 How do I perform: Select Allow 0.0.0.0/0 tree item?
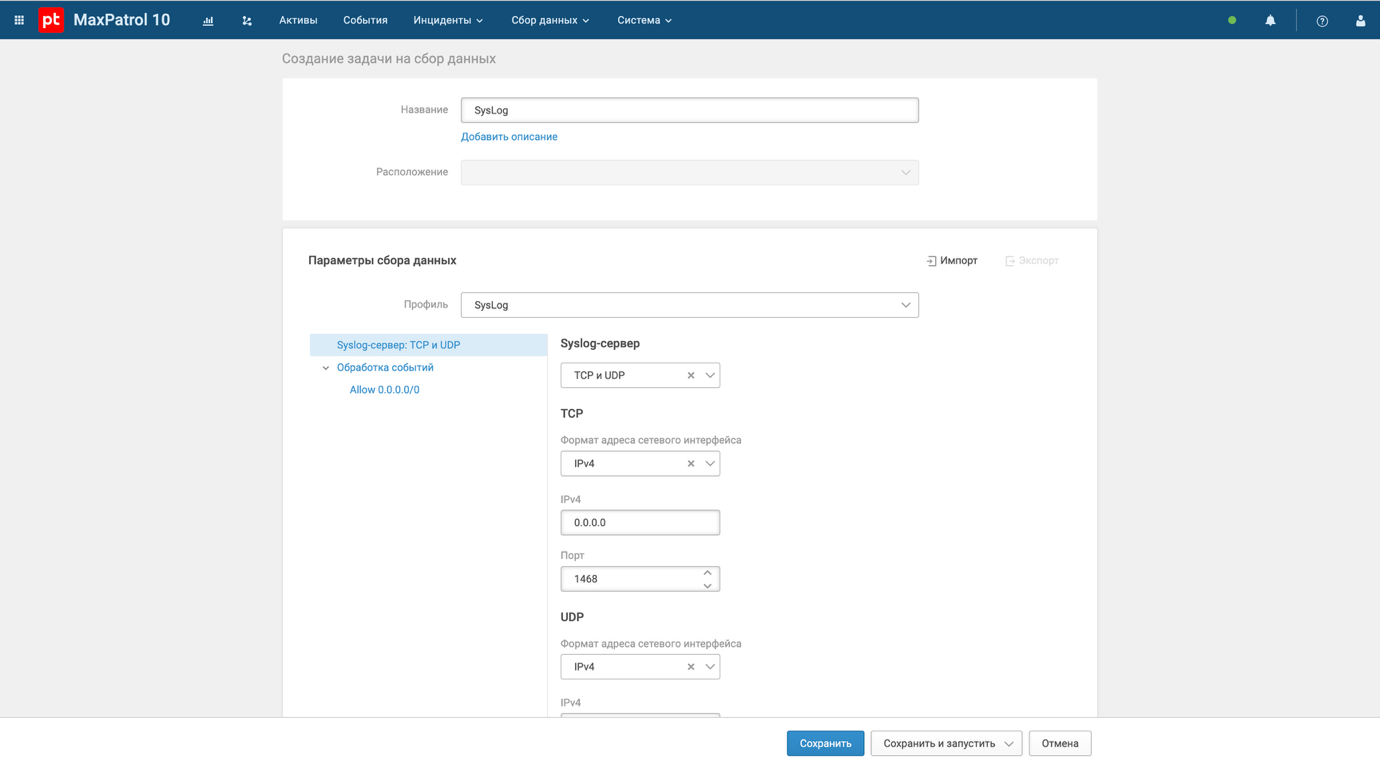(x=384, y=390)
